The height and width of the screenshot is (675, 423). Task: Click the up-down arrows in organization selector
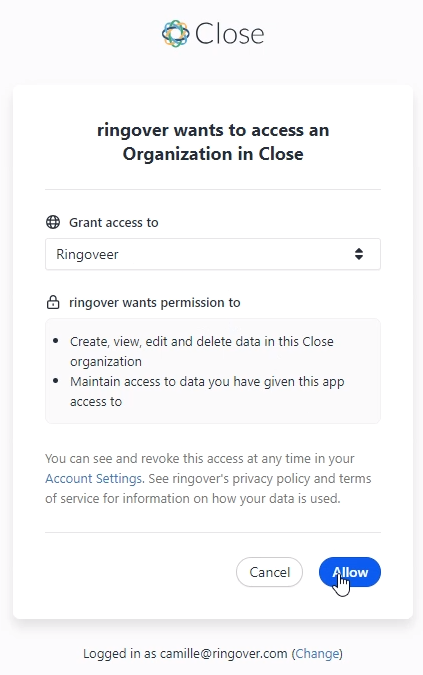(359, 254)
